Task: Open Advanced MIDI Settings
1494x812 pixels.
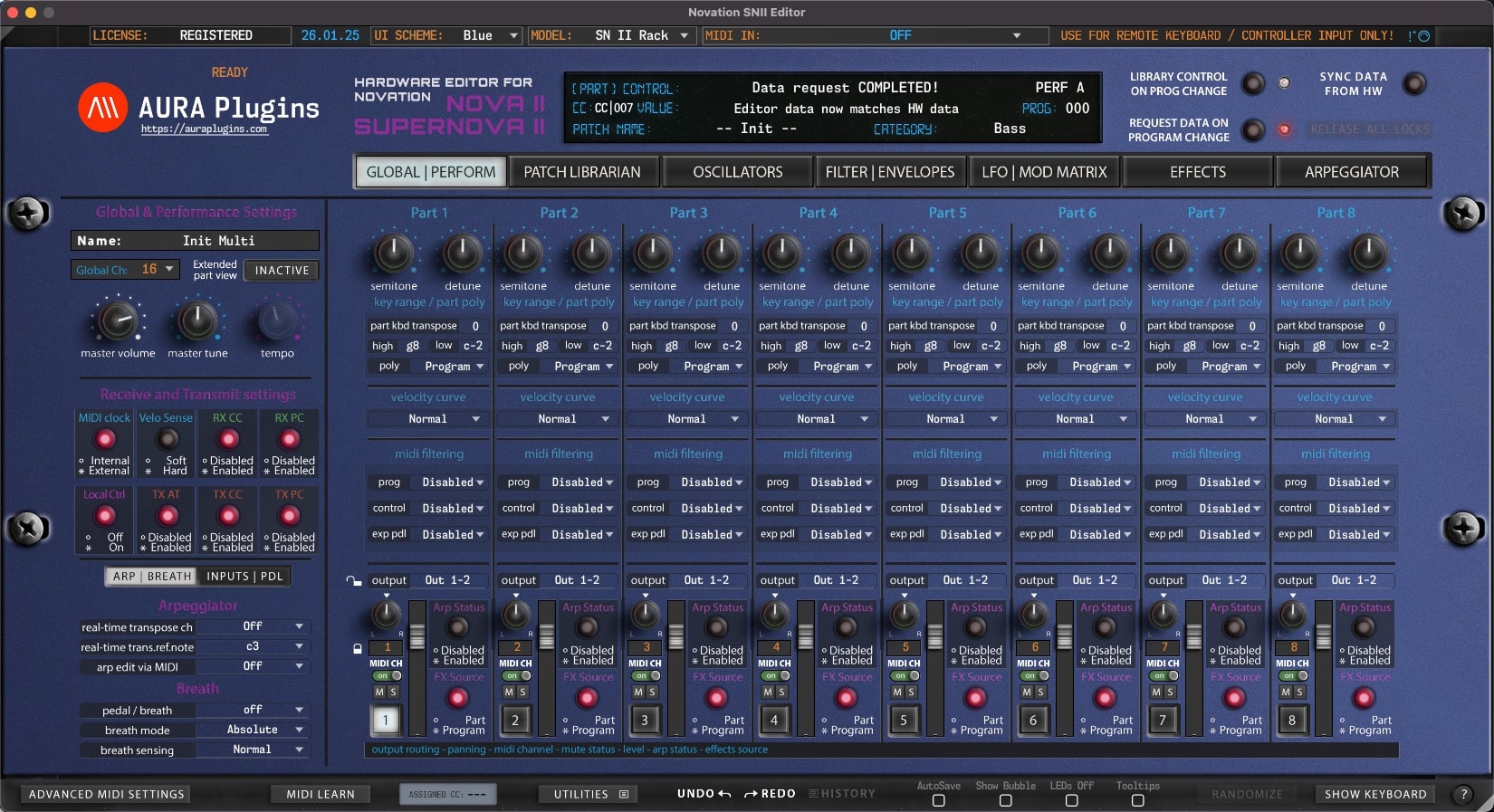Action: 107,794
